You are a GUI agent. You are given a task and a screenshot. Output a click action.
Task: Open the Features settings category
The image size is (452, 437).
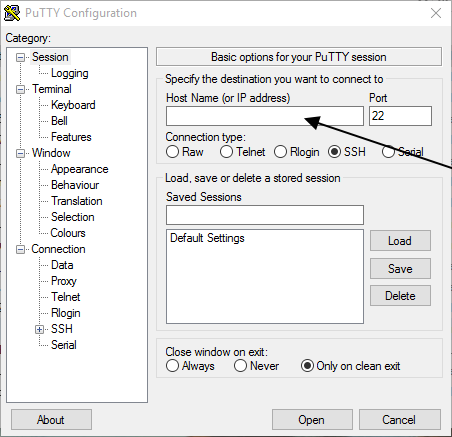point(71,137)
